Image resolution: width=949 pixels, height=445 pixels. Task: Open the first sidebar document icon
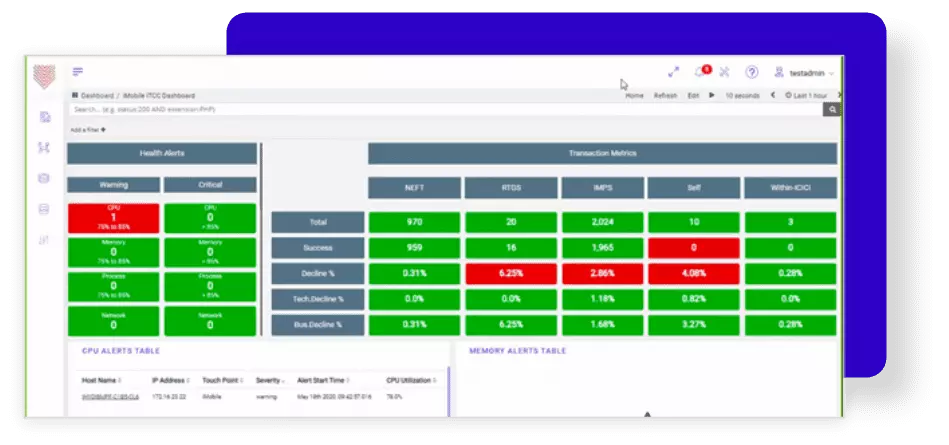(x=43, y=117)
